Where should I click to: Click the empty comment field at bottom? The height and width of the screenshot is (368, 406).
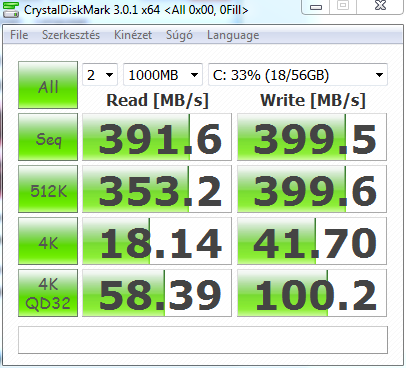(x=203, y=340)
